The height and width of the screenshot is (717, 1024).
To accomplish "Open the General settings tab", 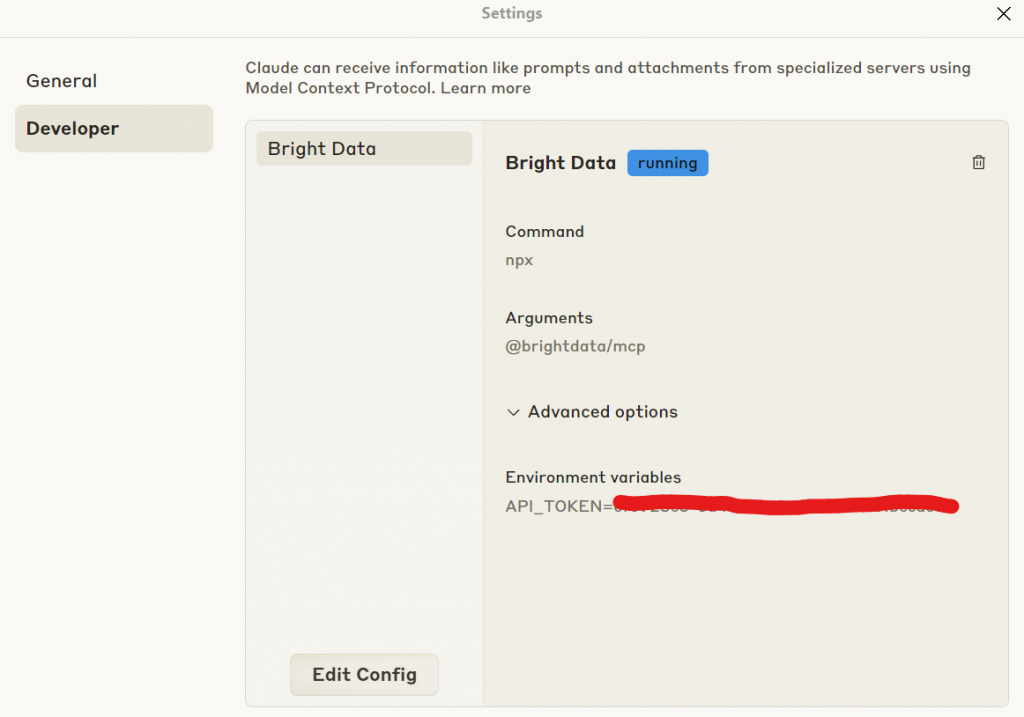I will 62,81.
